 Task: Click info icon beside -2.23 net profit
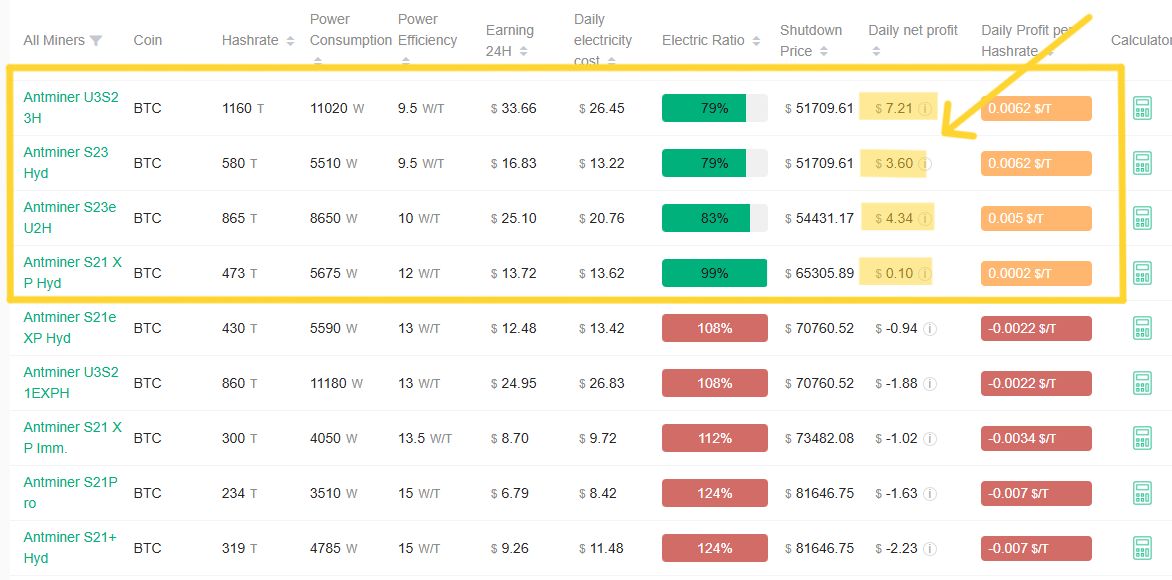click(929, 548)
